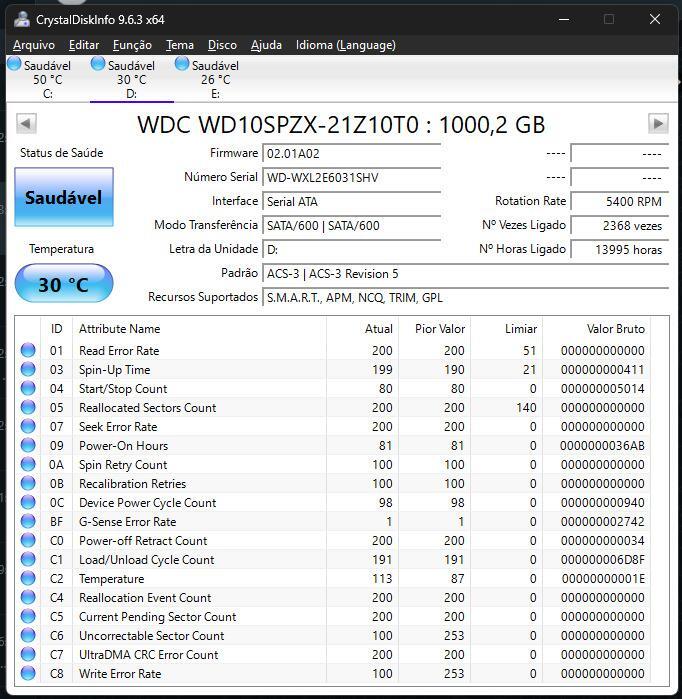Click status orb for Current Pending Sector Count
Viewport: 682px width, 699px height.
[28, 617]
